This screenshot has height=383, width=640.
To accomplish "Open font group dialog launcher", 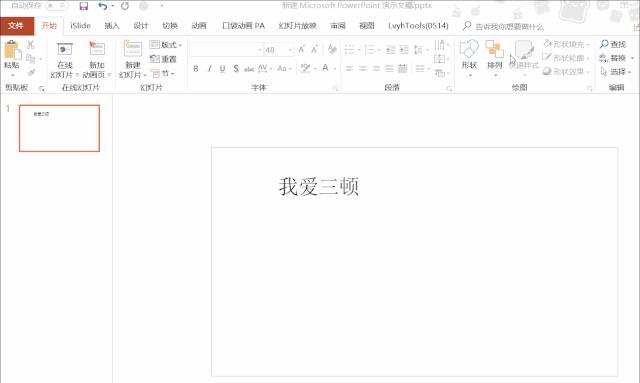I will point(336,88).
